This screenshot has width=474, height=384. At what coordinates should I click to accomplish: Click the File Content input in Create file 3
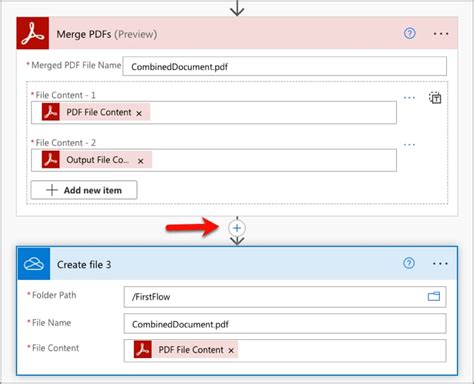pos(284,350)
